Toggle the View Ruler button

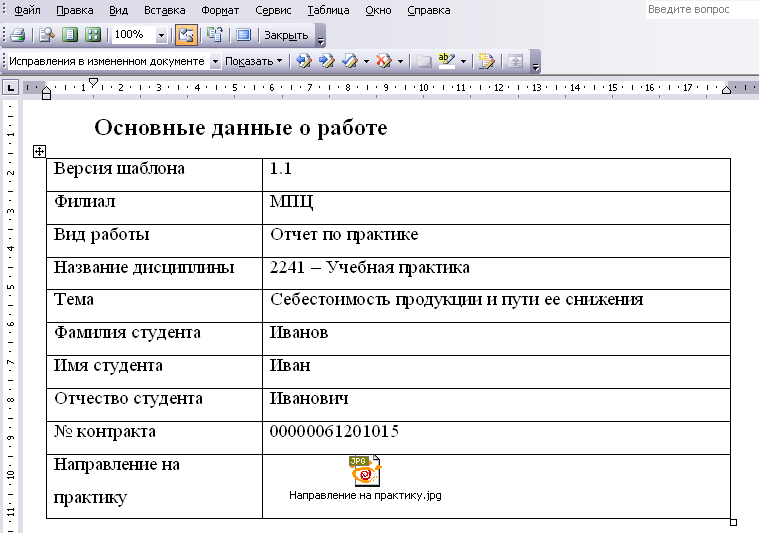pyautogui.click(x=186, y=35)
